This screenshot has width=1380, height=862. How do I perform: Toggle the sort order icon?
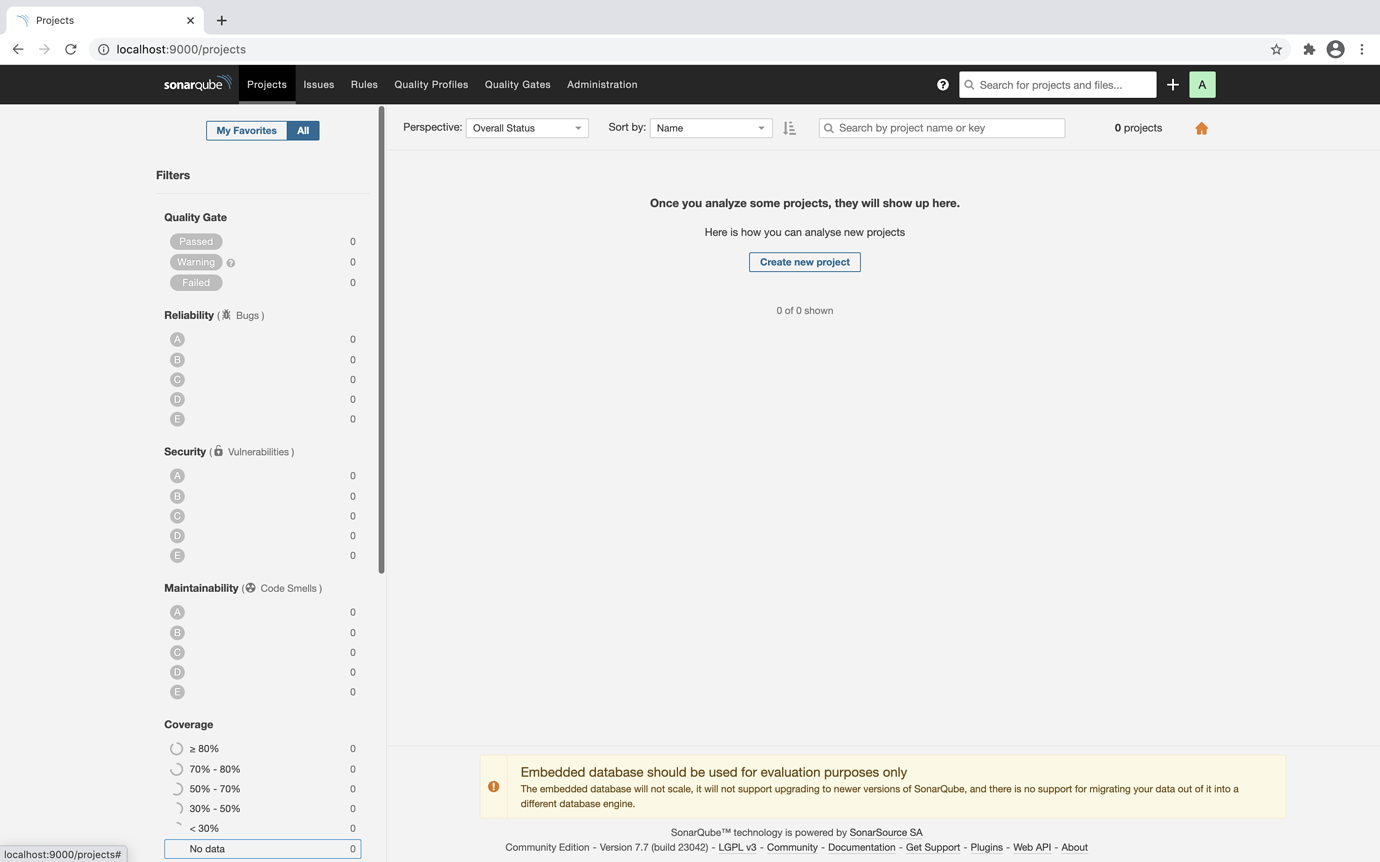(789, 128)
